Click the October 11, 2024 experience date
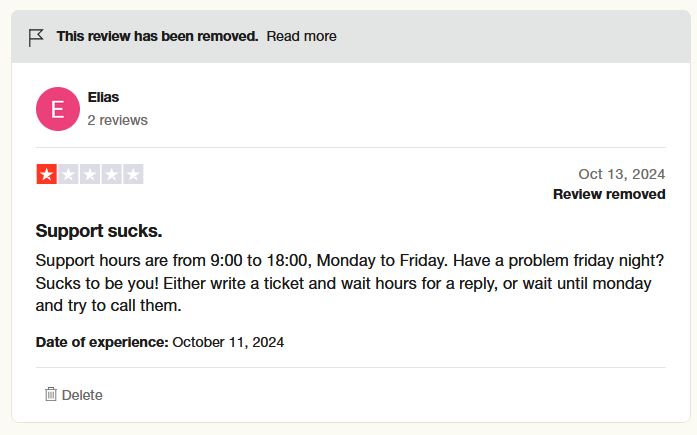The height and width of the screenshot is (435, 697). pyautogui.click(x=228, y=342)
